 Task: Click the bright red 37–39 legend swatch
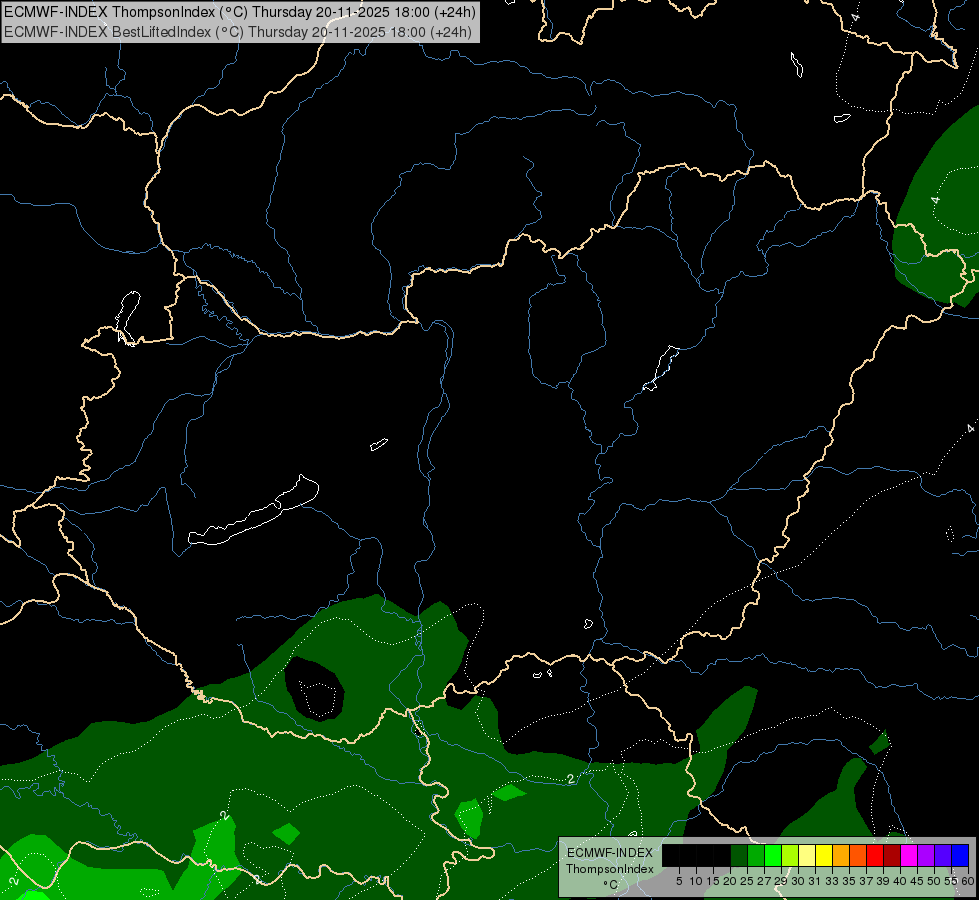(x=875, y=855)
